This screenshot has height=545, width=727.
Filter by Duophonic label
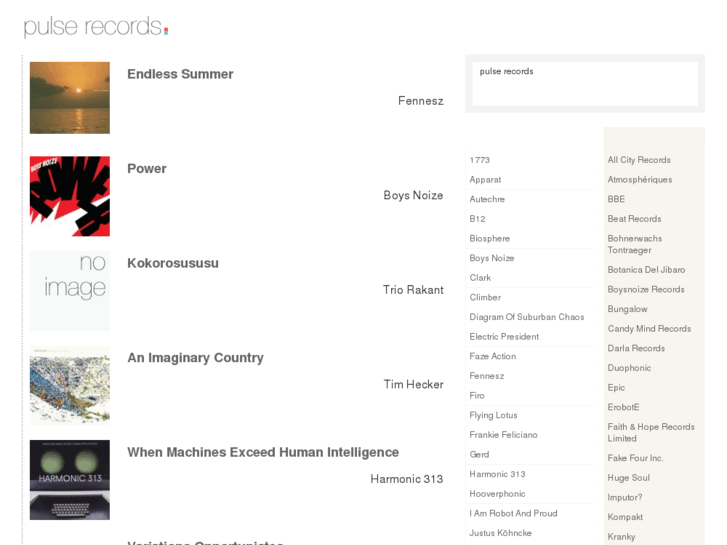[629, 368]
